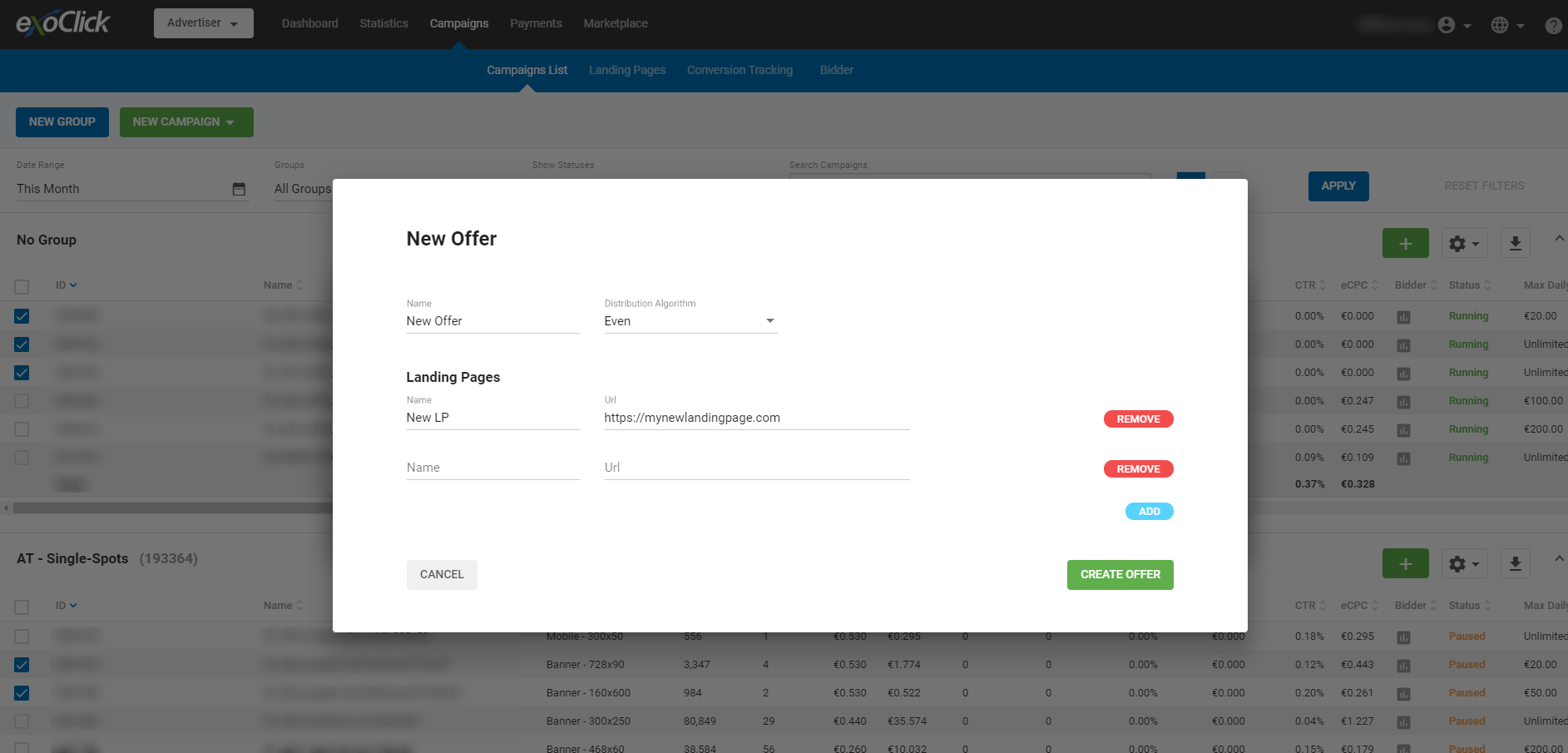Expand the Advertiser role dropdown
The height and width of the screenshot is (753, 1568).
click(203, 23)
